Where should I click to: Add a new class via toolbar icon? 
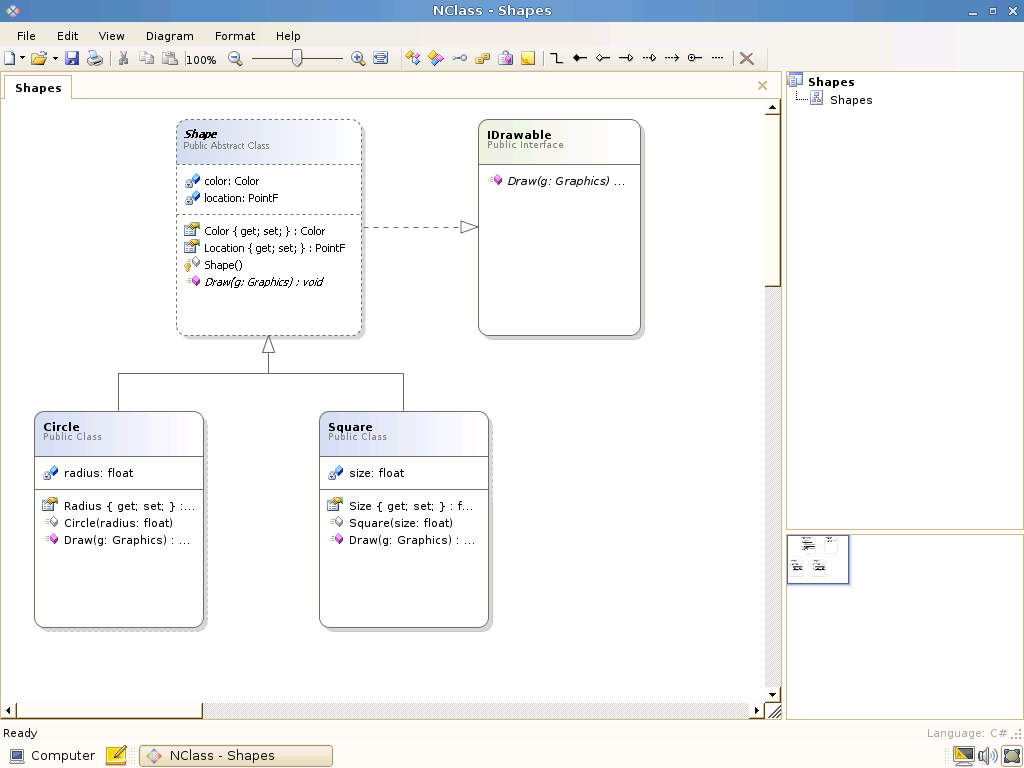click(413, 58)
